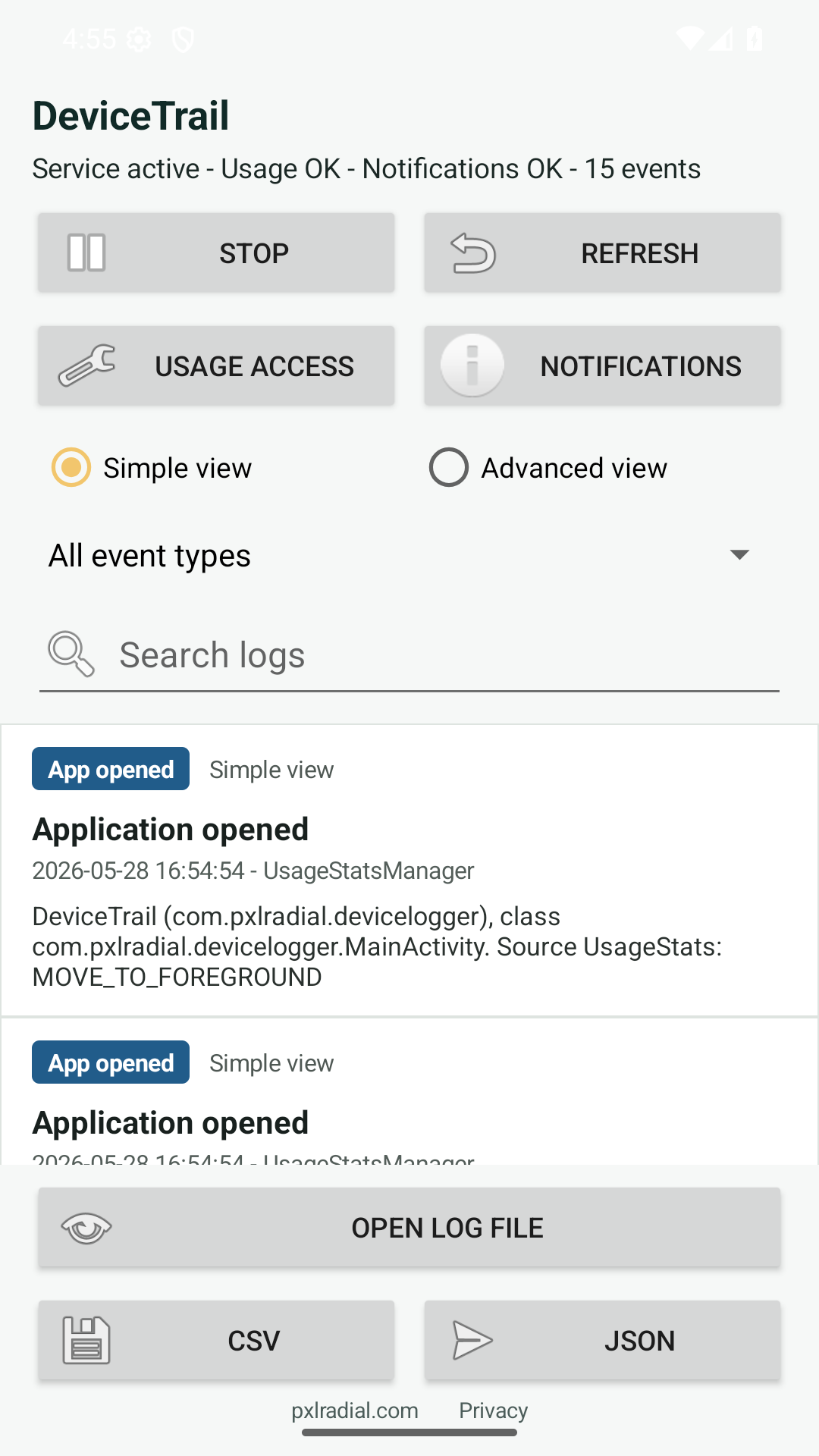The height and width of the screenshot is (1456, 819).
Task: Tap the battery icon in the status bar
Action: 755,38
